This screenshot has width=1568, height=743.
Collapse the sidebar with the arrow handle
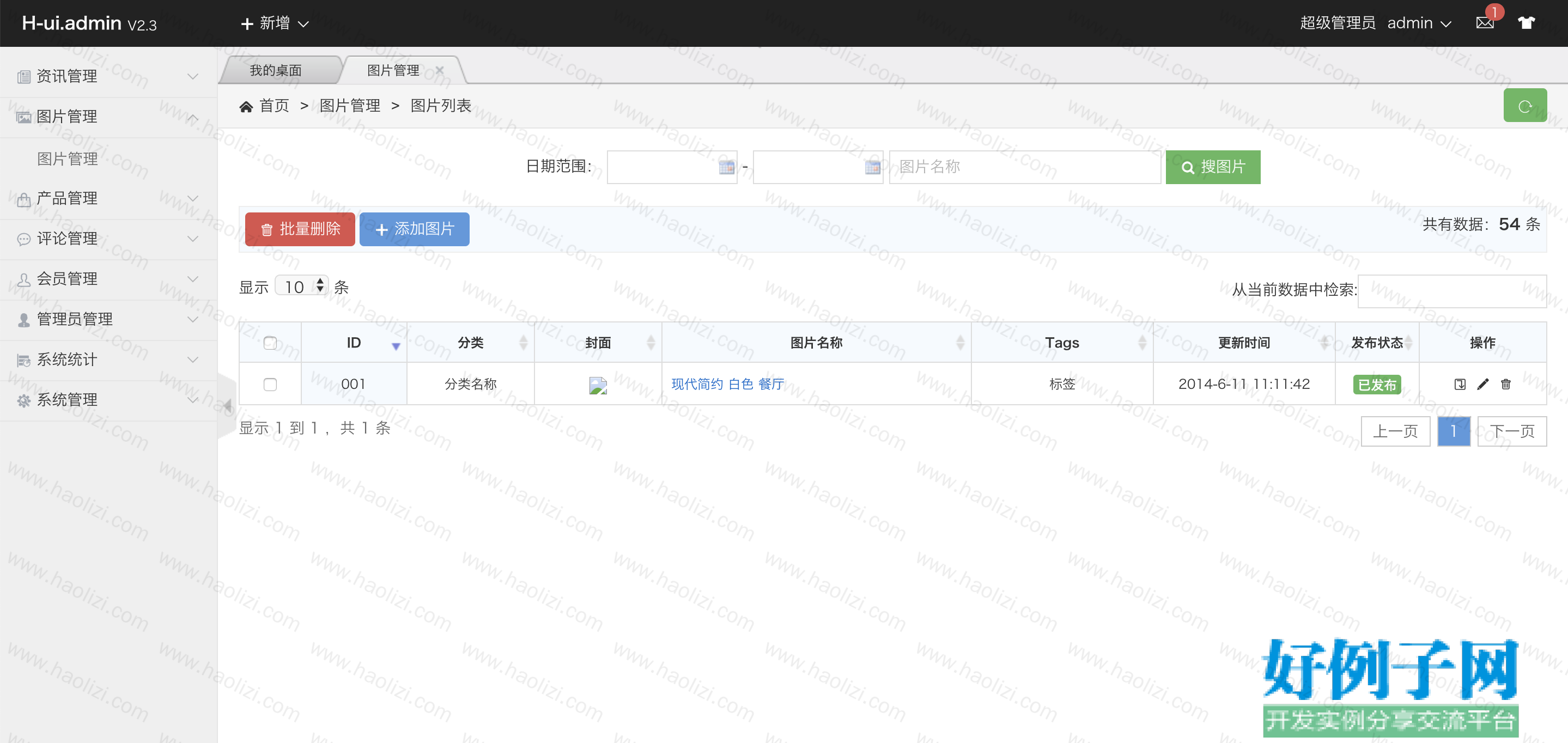click(227, 405)
